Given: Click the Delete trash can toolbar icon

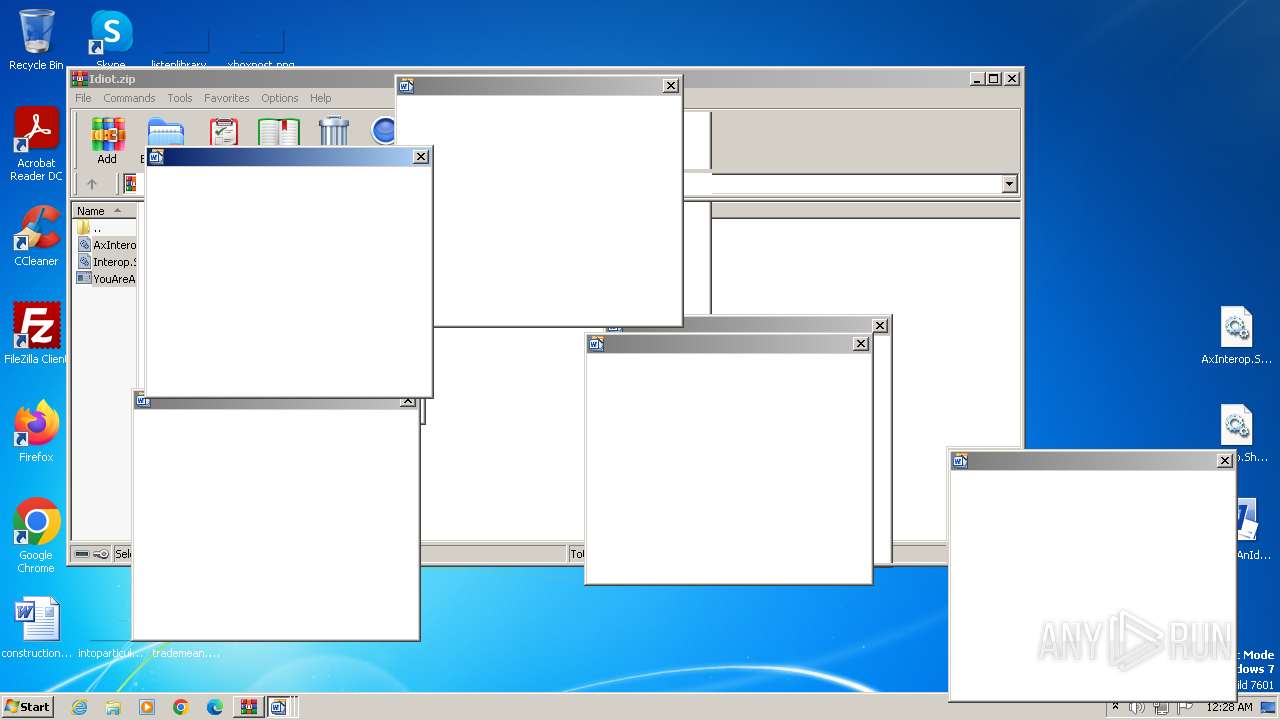Looking at the screenshot, I should click(334, 132).
